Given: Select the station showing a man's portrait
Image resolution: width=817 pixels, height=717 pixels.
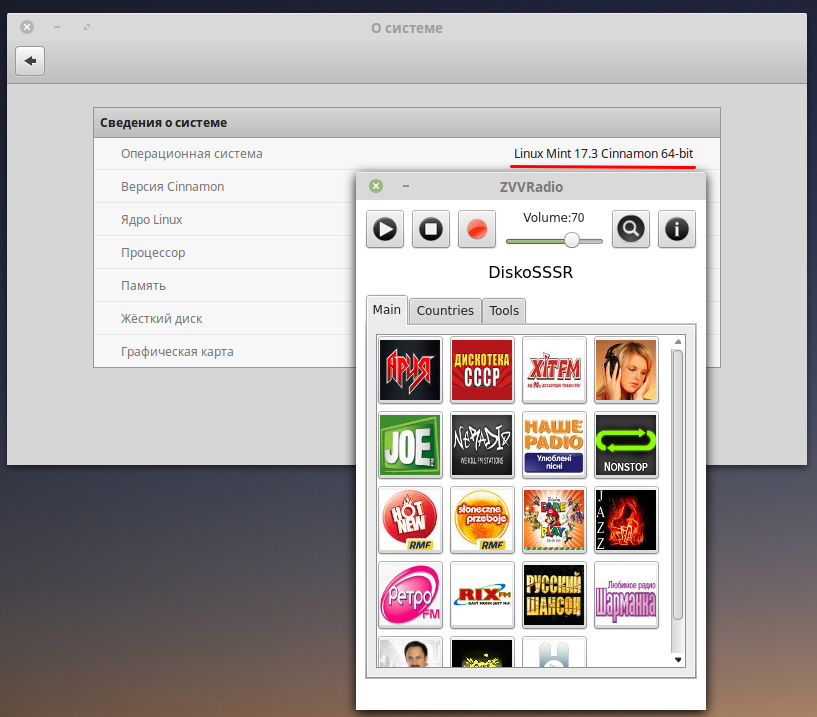Looking at the screenshot, I should click(410, 652).
